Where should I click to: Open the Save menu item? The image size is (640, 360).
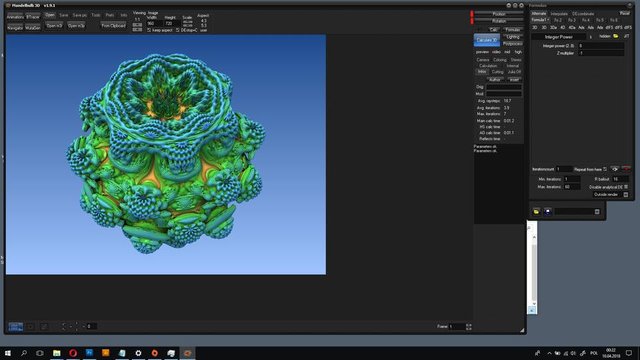(64, 15)
